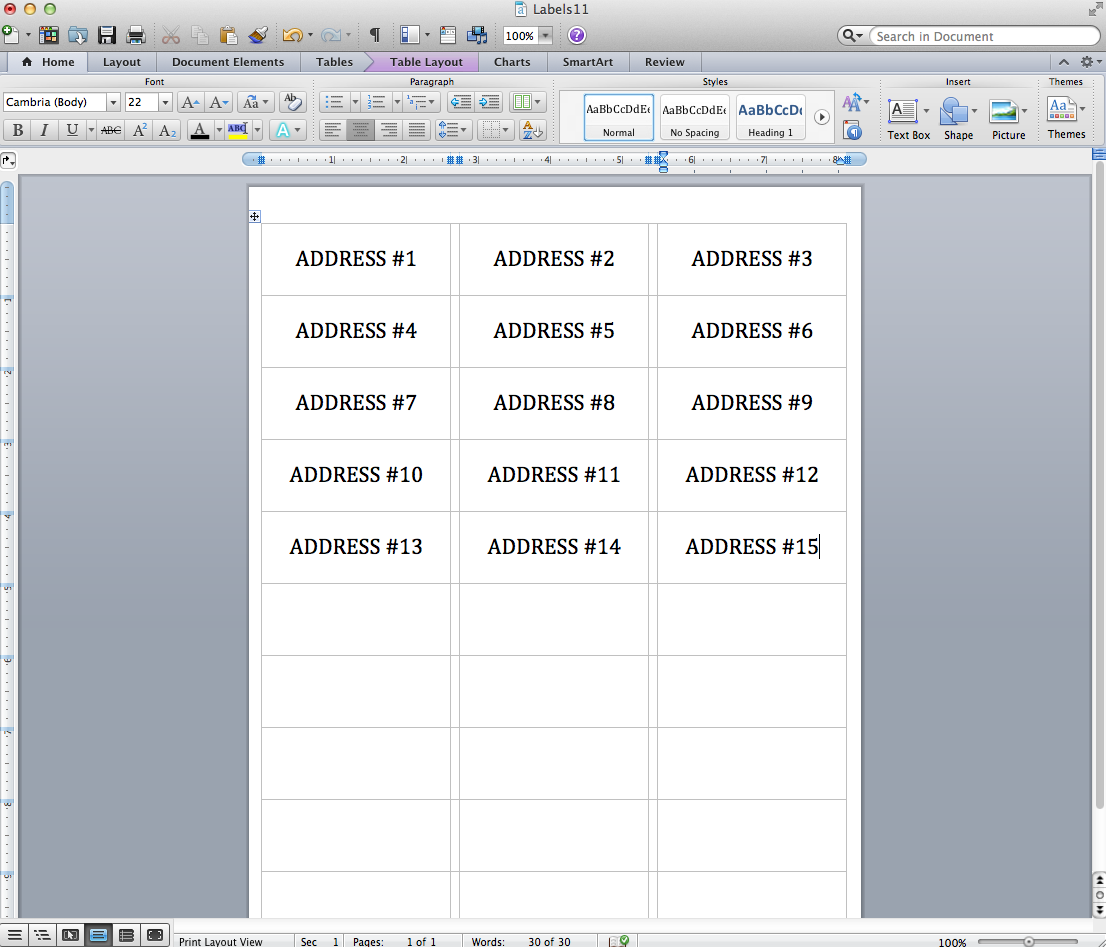Click the Text Effects blue A icon
1106x947 pixels.
click(283, 130)
